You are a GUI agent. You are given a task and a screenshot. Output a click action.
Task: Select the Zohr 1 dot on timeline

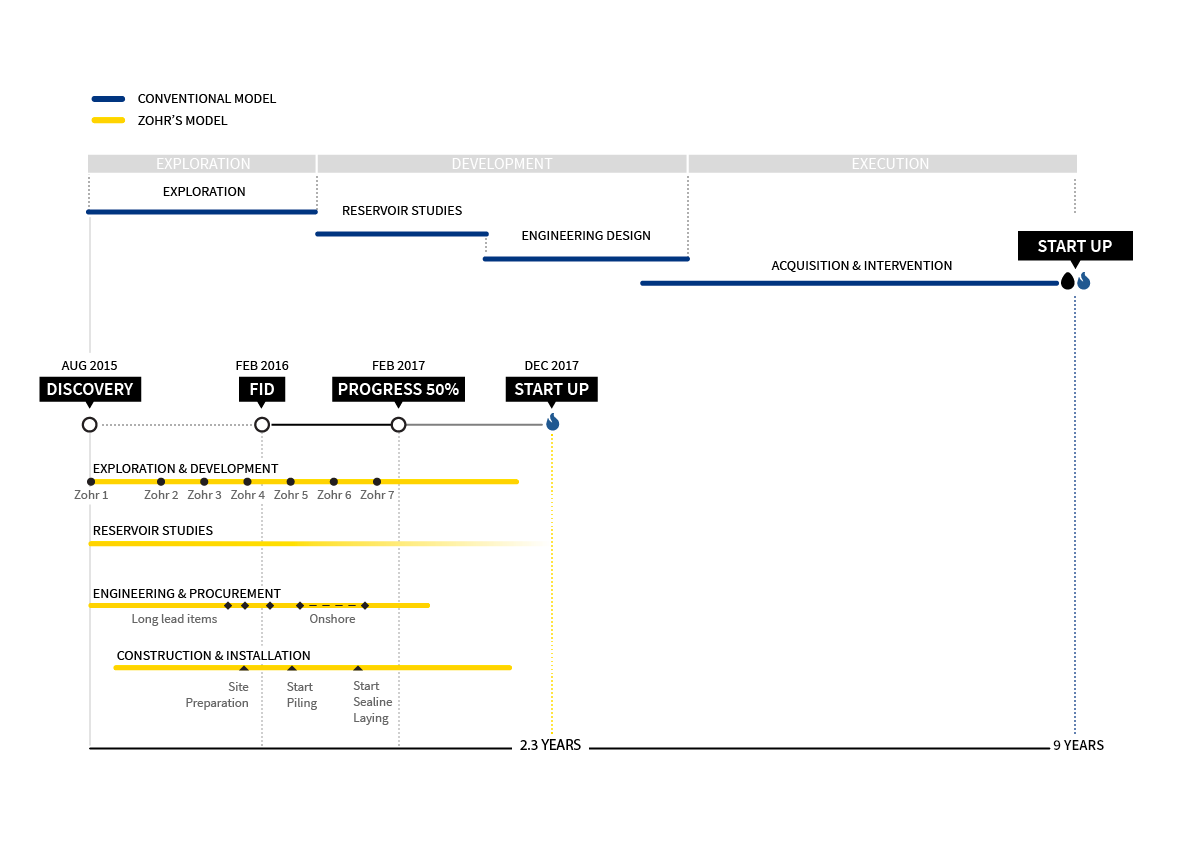91,482
